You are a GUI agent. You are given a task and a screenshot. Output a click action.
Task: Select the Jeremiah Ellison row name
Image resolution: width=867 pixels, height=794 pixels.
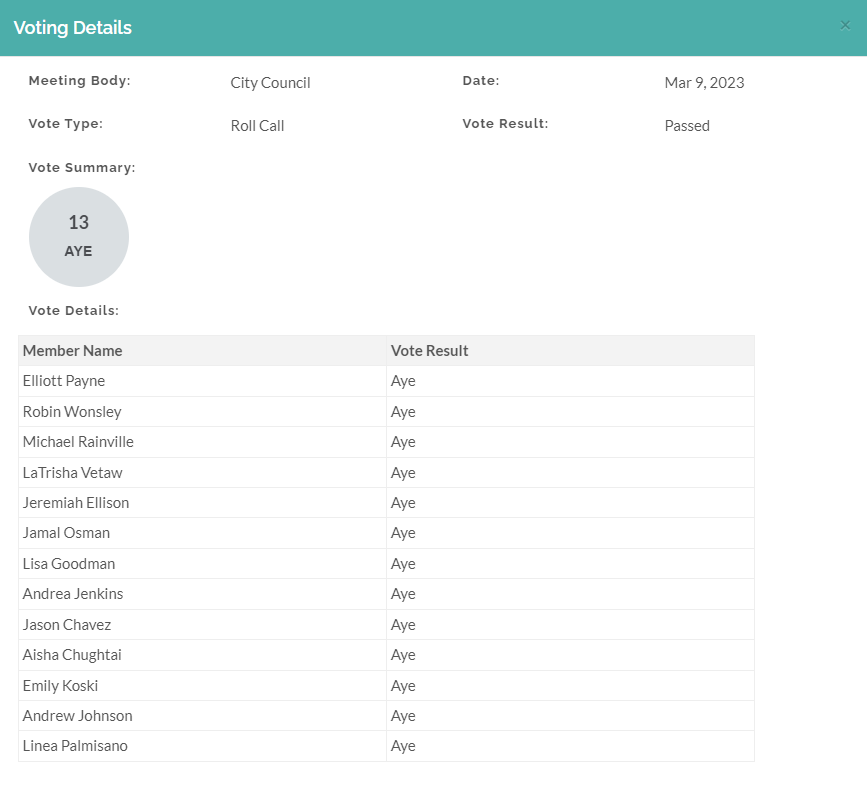[x=76, y=503]
